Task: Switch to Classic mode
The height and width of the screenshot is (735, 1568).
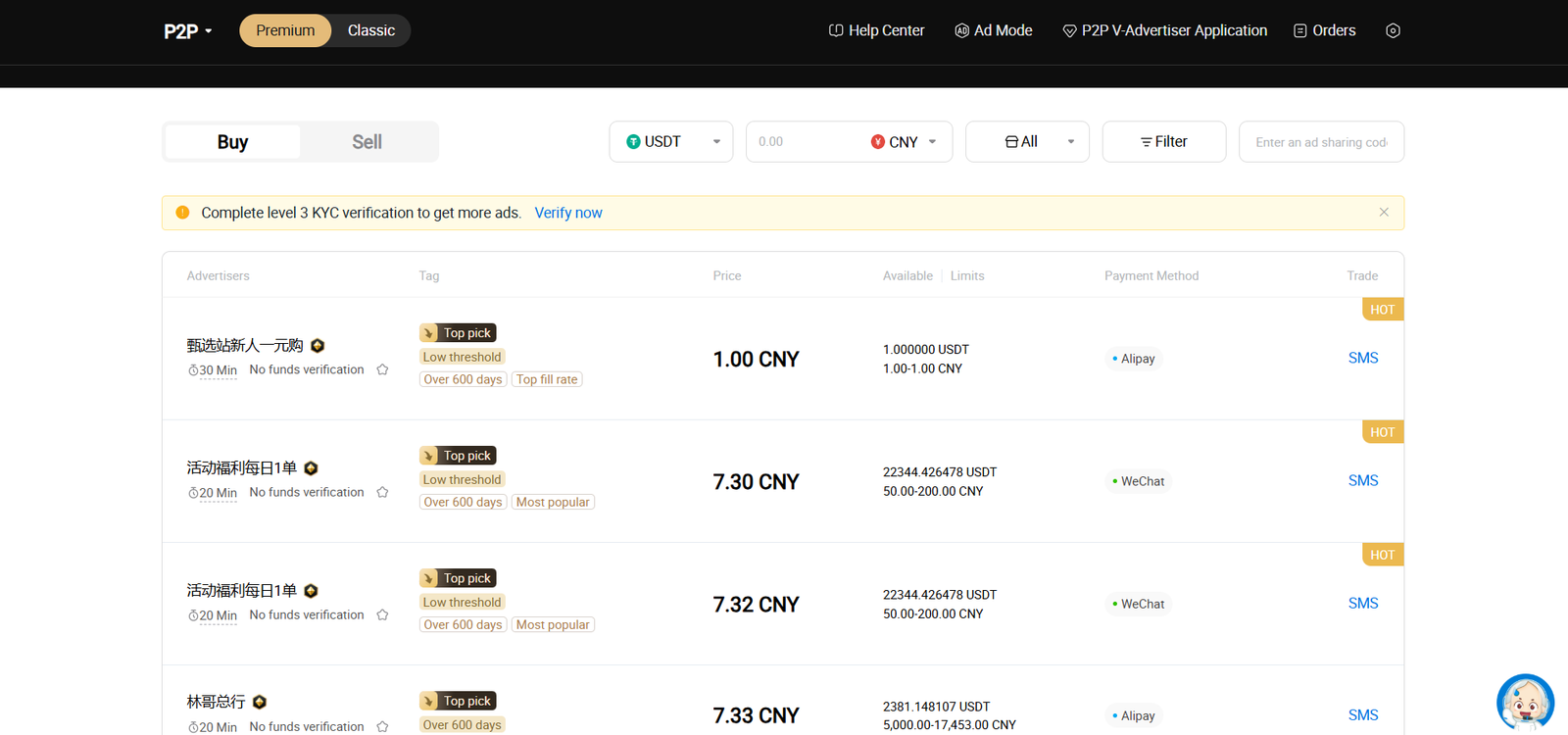Action: point(371,30)
